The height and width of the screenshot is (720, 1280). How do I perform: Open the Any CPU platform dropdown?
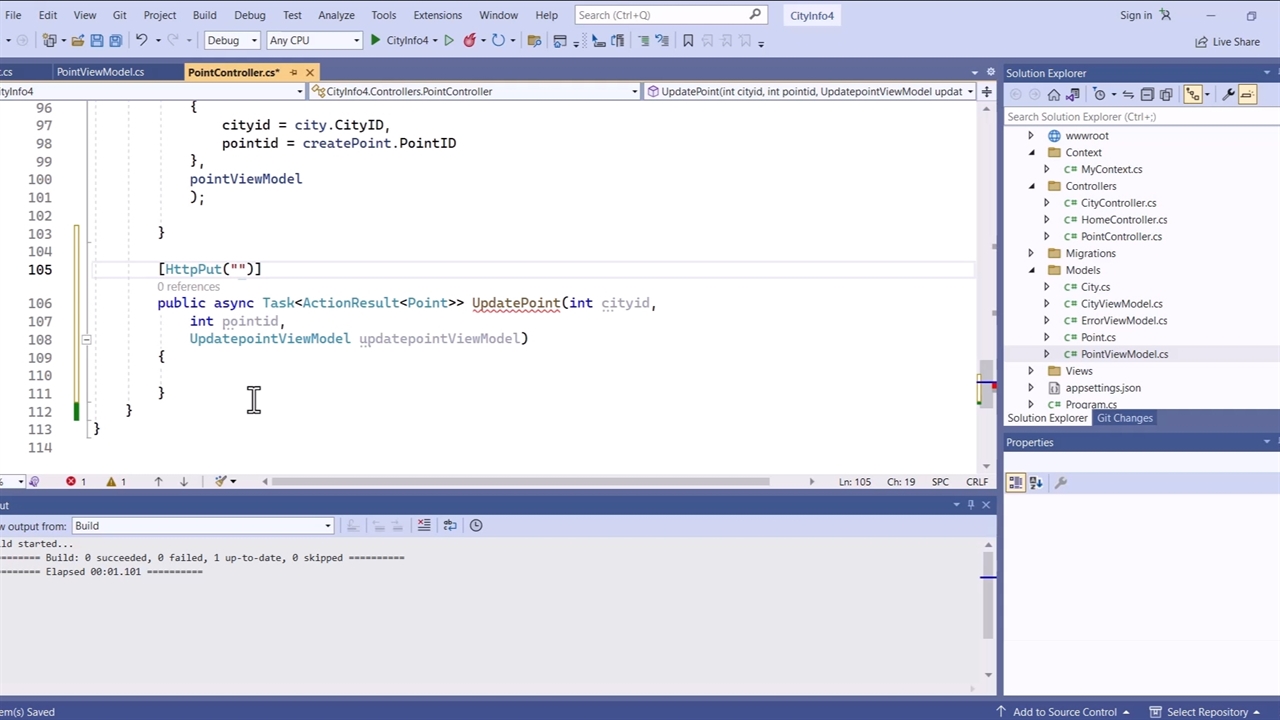click(314, 41)
